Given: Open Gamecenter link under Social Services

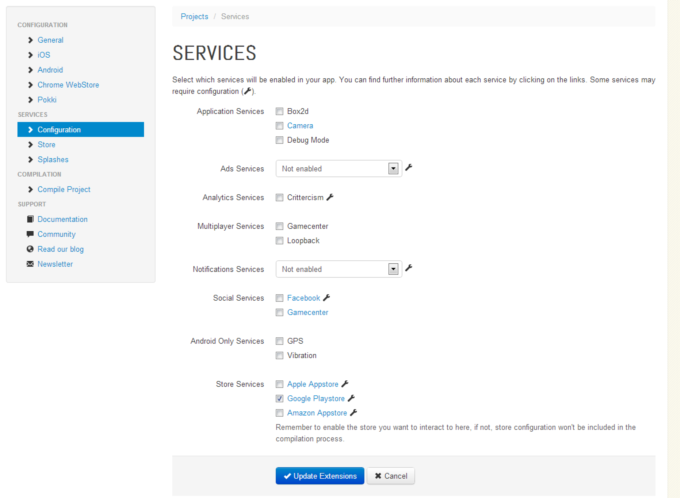Looking at the screenshot, I should tap(307, 312).
